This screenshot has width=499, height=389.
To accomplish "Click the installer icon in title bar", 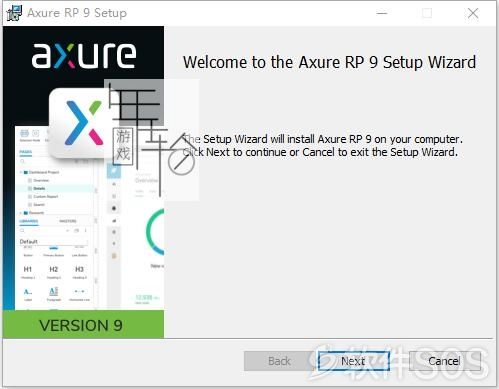I will 14,13.
